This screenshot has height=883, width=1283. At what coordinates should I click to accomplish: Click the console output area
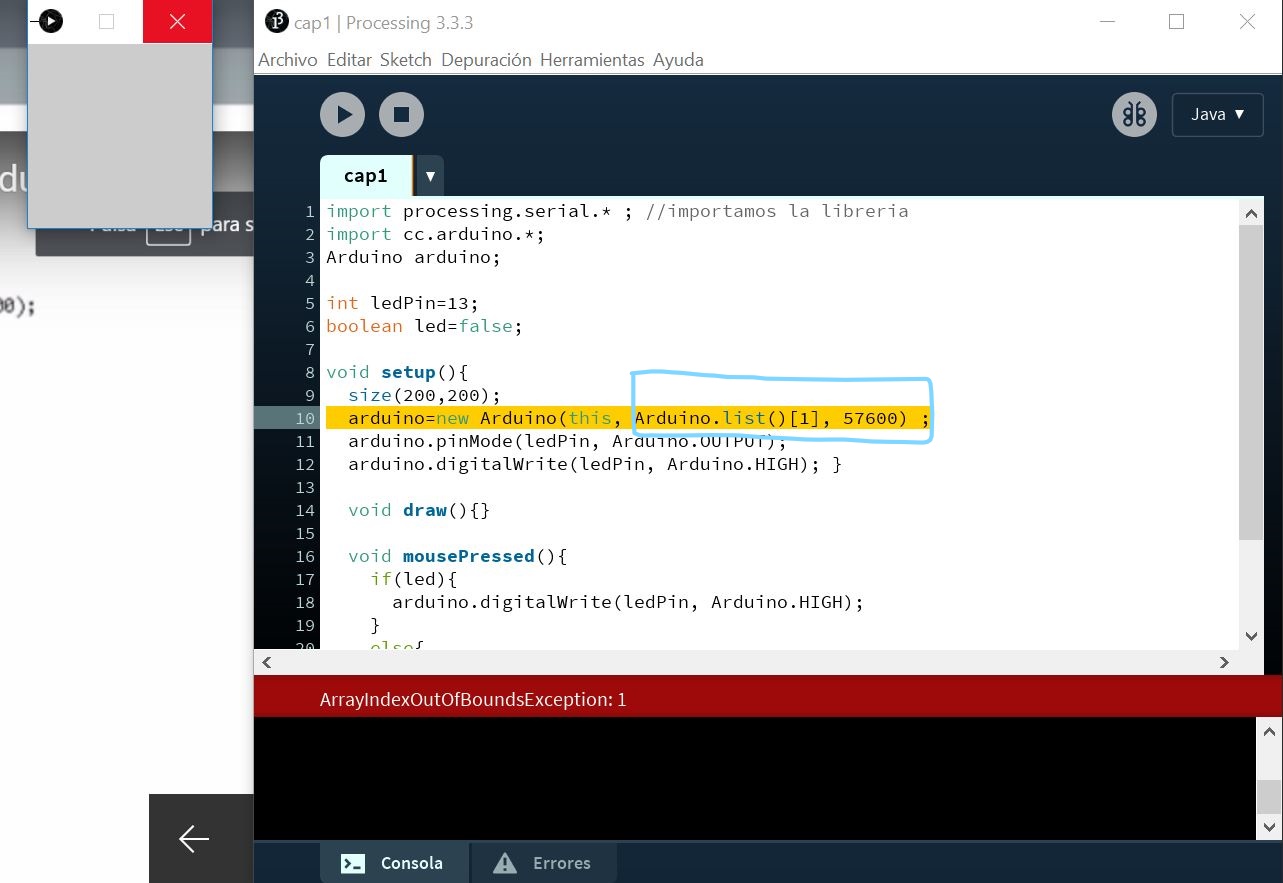[x=755, y=778]
